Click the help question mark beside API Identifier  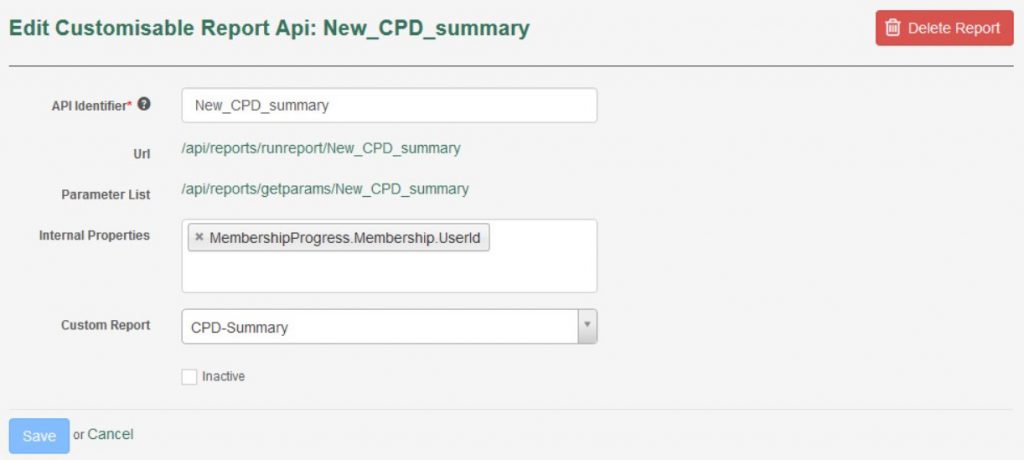pyautogui.click(x=144, y=104)
